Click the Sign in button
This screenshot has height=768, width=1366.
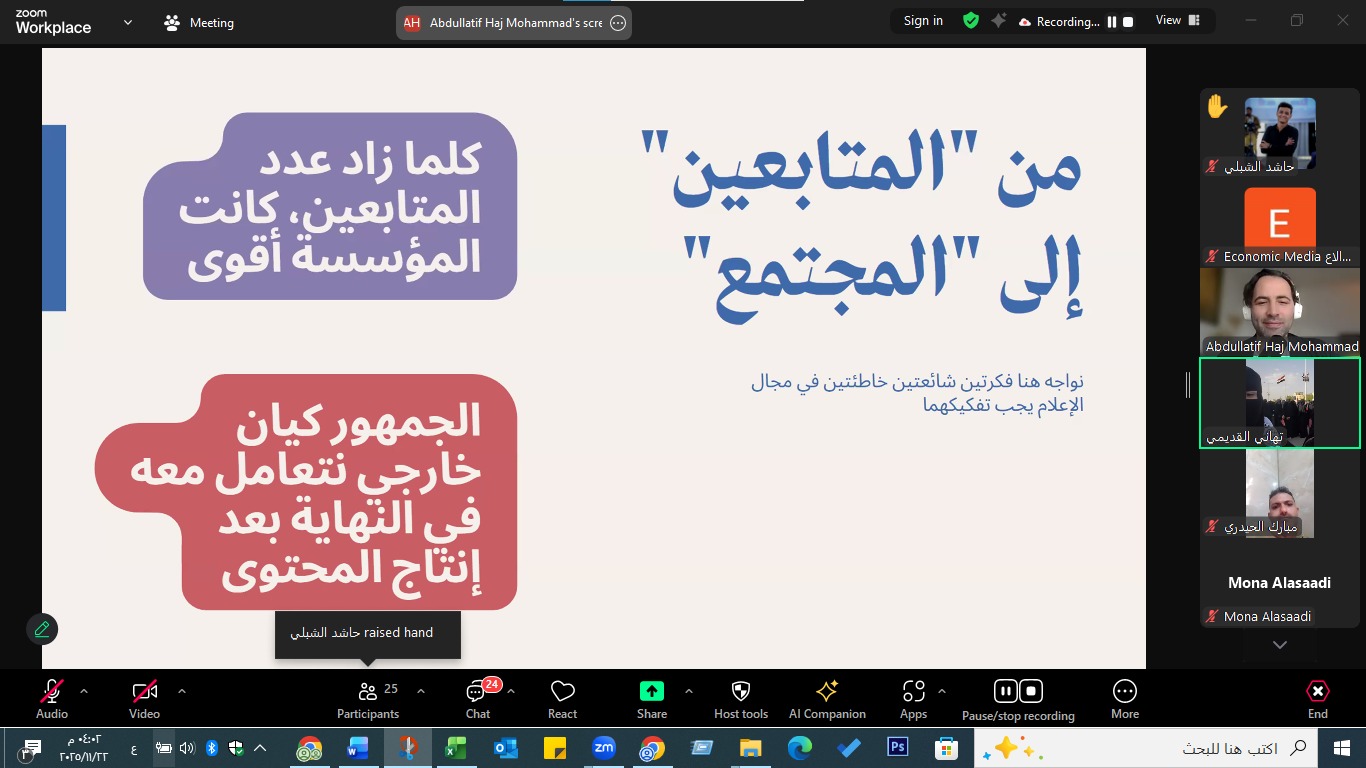tap(922, 21)
